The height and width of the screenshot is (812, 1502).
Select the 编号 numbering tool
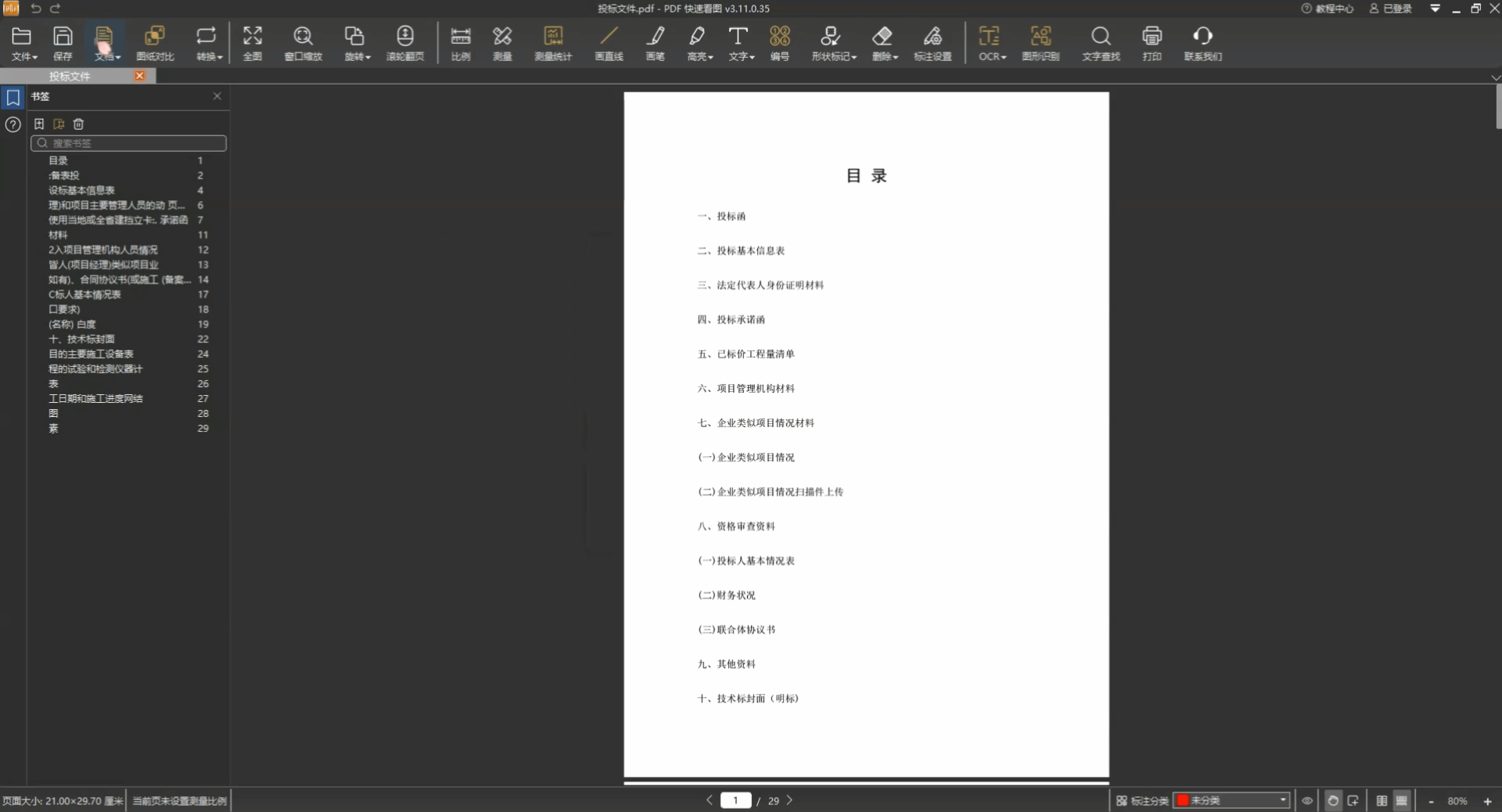780,43
